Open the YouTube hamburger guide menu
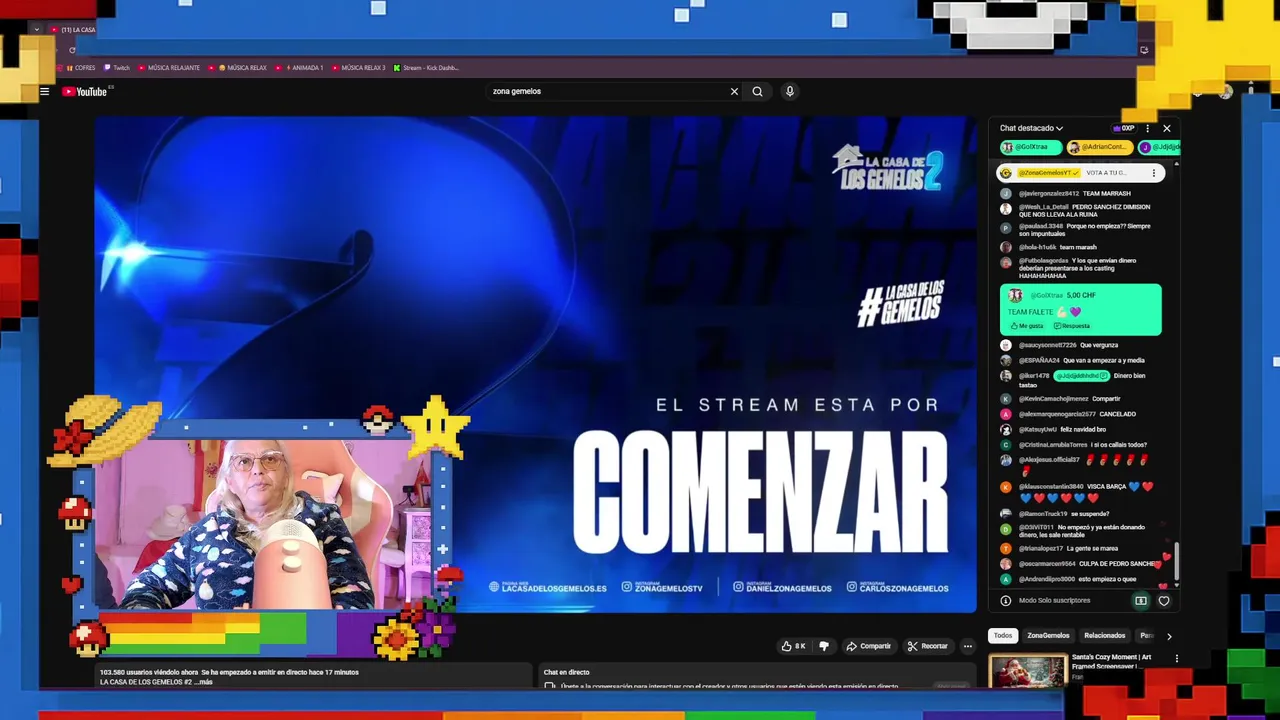This screenshot has width=1280, height=720. point(44,91)
